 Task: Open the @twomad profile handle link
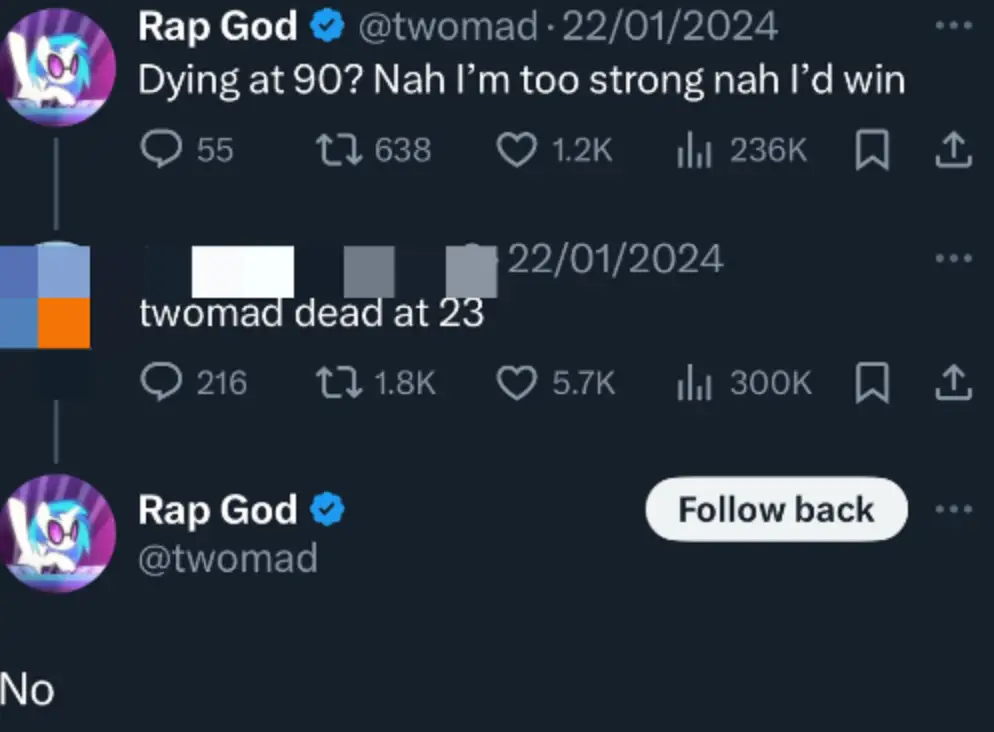[x=230, y=558]
